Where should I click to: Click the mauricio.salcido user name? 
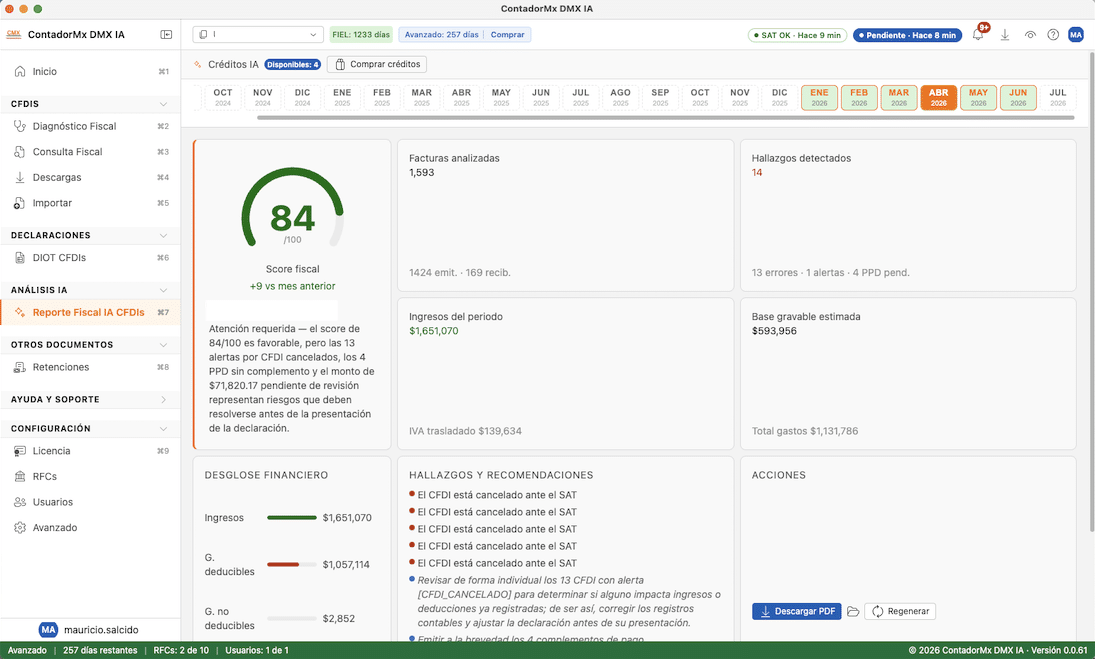101,630
